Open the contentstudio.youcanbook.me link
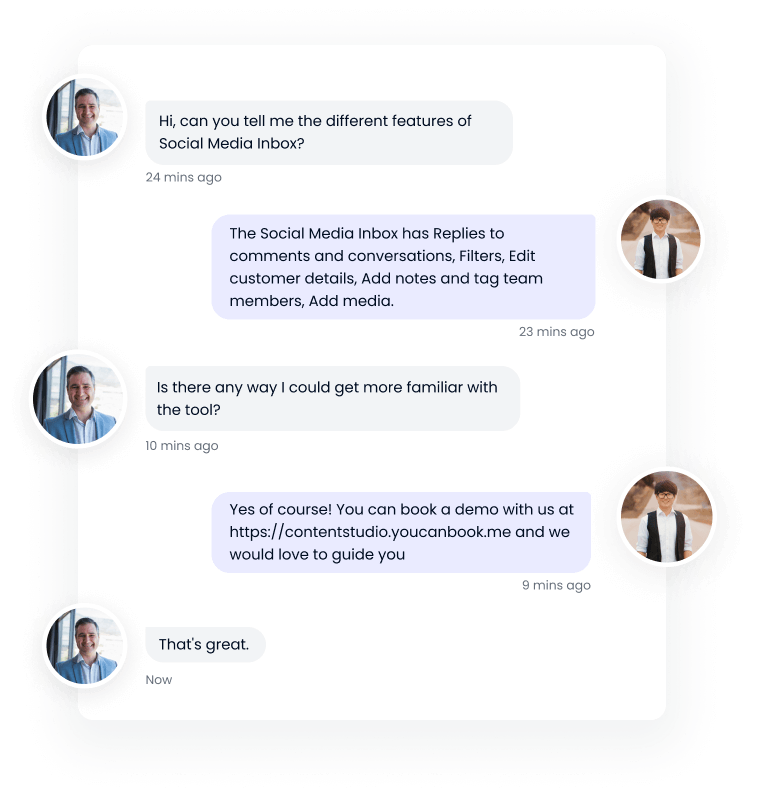Viewport: 758px width, 795px height. (x=370, y=532)
